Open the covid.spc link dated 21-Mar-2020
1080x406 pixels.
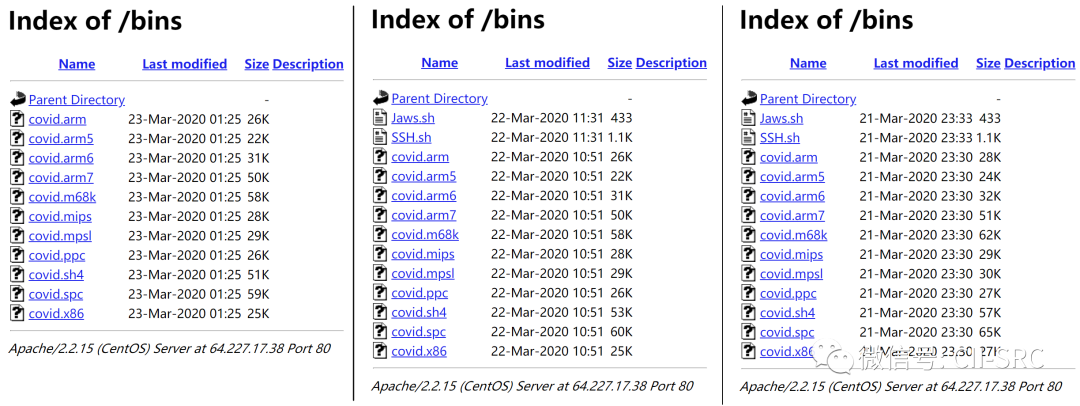click(787, 332)
